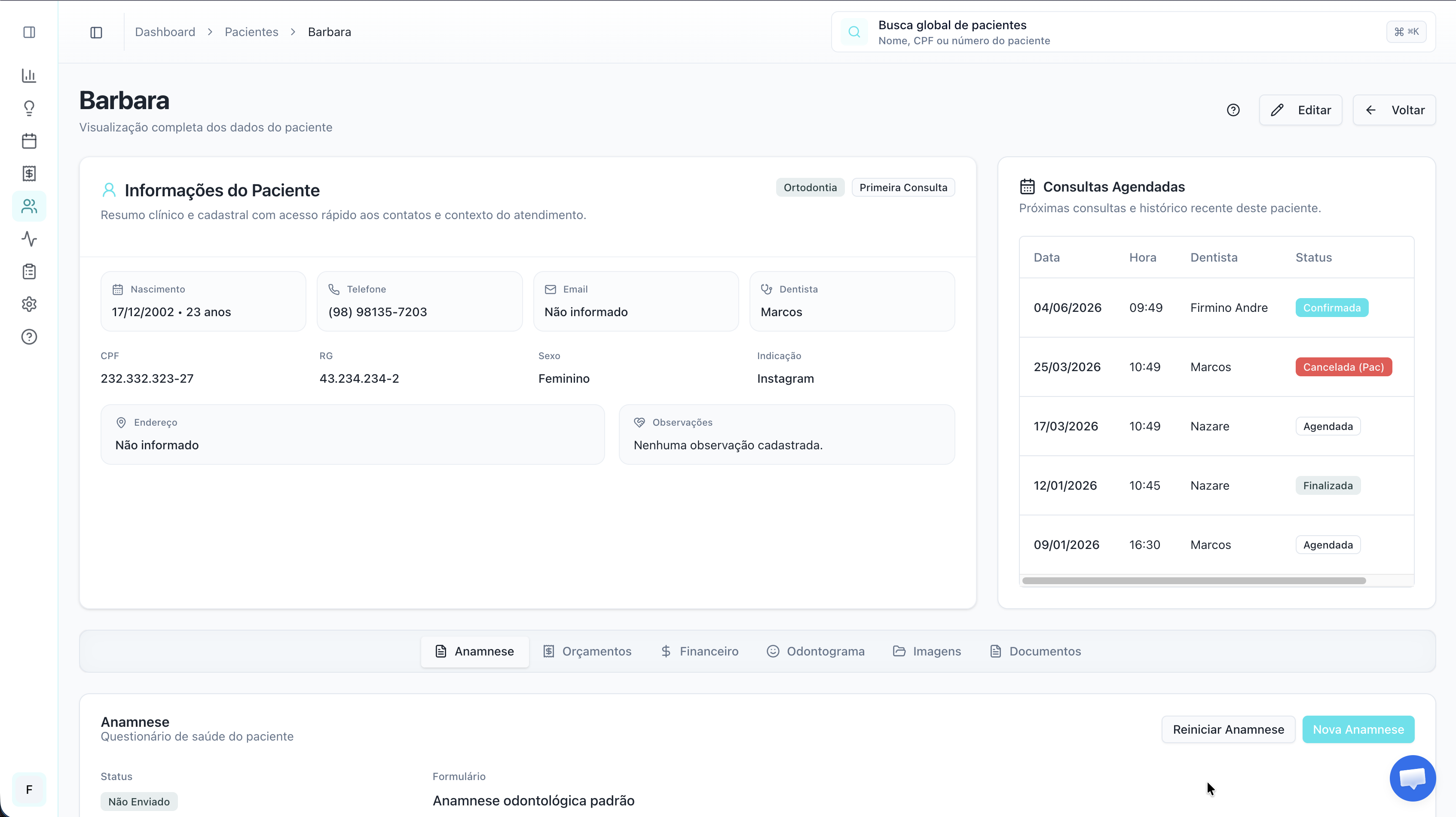Click the Voltar button
Screen dimensions: 1456x817
tap(1394, 110)
